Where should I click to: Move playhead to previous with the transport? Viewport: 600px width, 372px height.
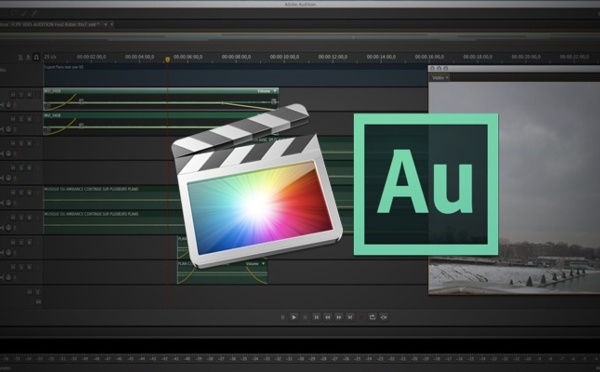point(316,317)
